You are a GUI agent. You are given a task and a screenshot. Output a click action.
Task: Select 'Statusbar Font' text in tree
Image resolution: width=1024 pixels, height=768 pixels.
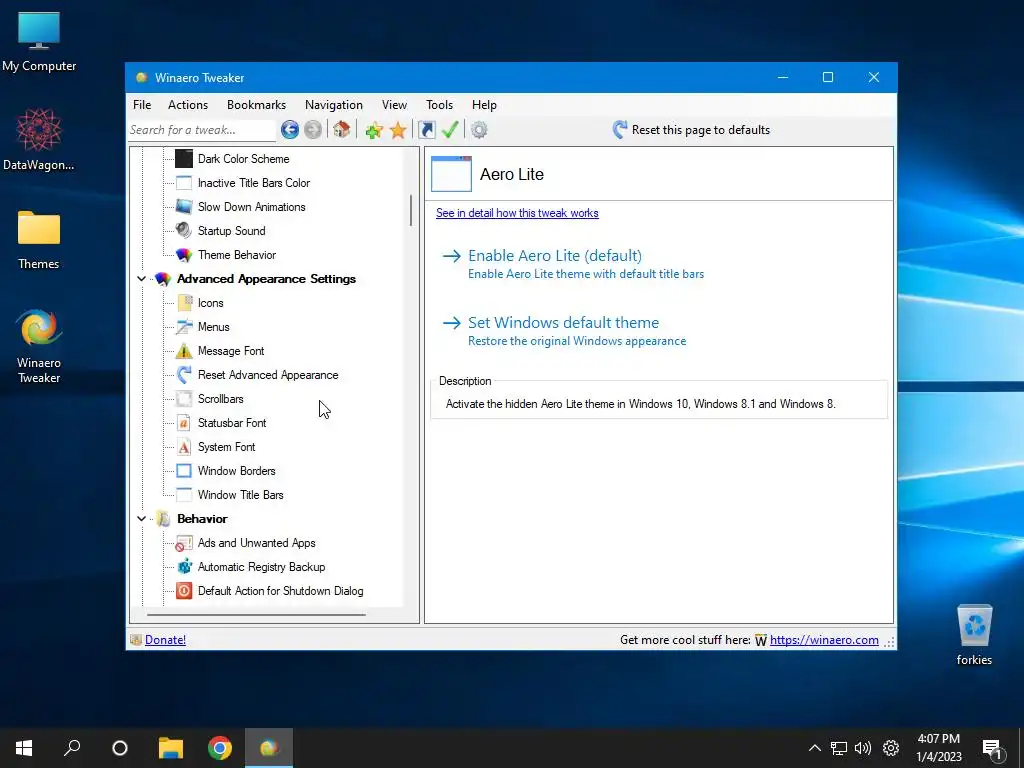click(x=232, y=423)
